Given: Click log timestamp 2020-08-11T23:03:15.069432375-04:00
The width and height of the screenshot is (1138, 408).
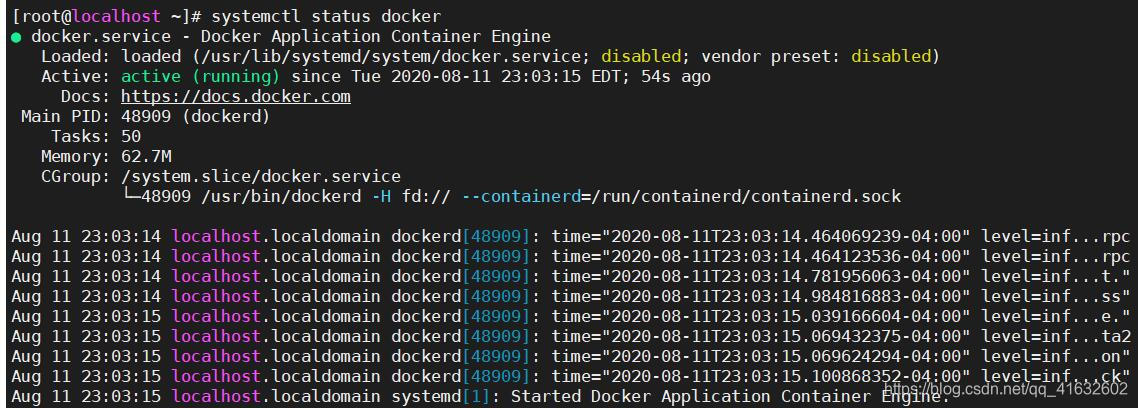Looking at the screenshot, I should [785, 337].
